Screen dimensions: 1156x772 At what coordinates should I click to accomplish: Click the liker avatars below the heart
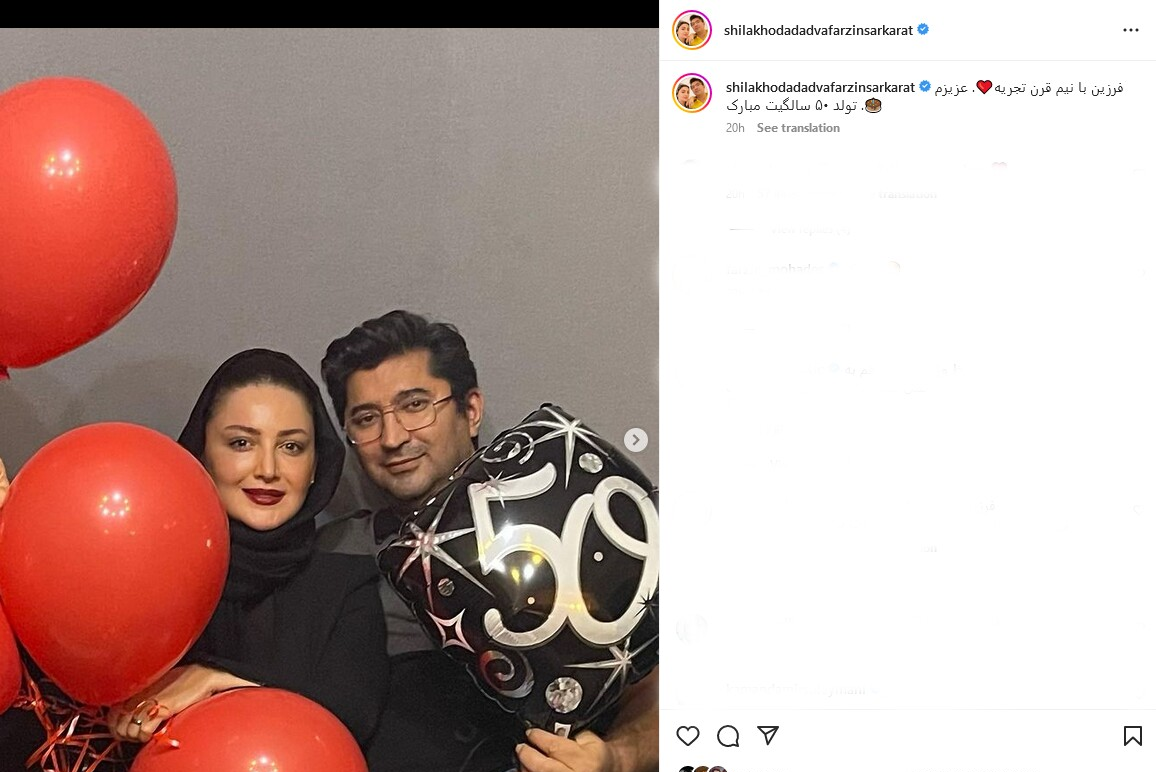[x=702, y=768]
